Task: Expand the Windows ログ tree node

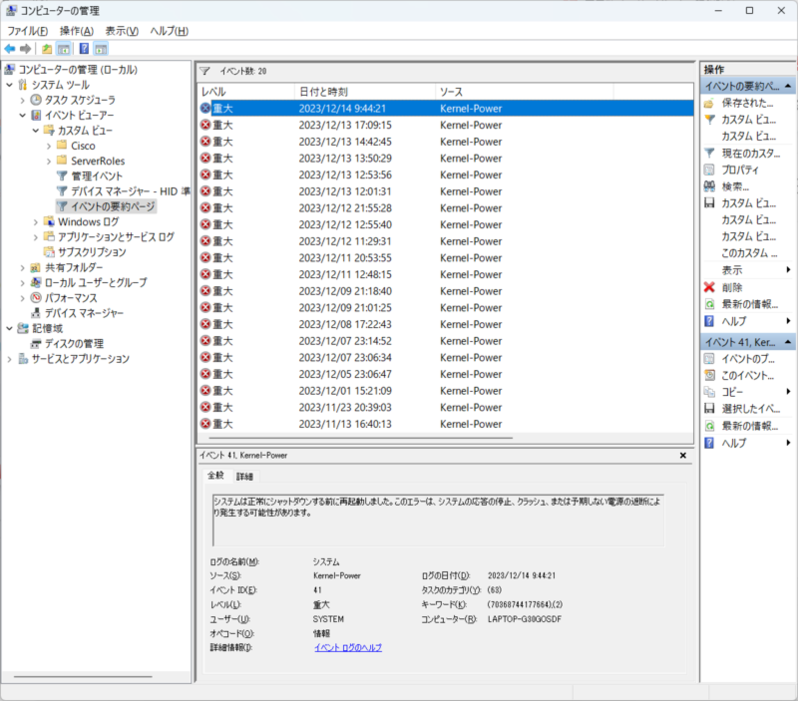Action: click(x=36, y=221)
